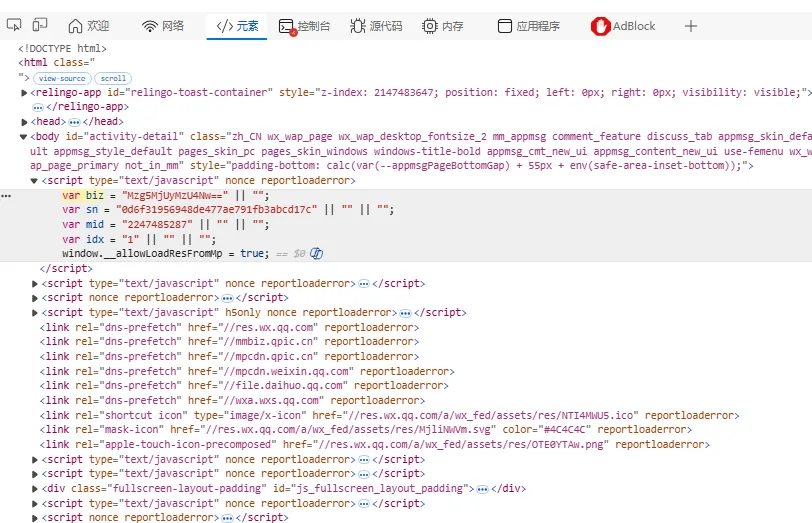The height and width of the screenshot is (523, 812).
Task: Select the var mid "2247485287" line
Action: (166, 224)
